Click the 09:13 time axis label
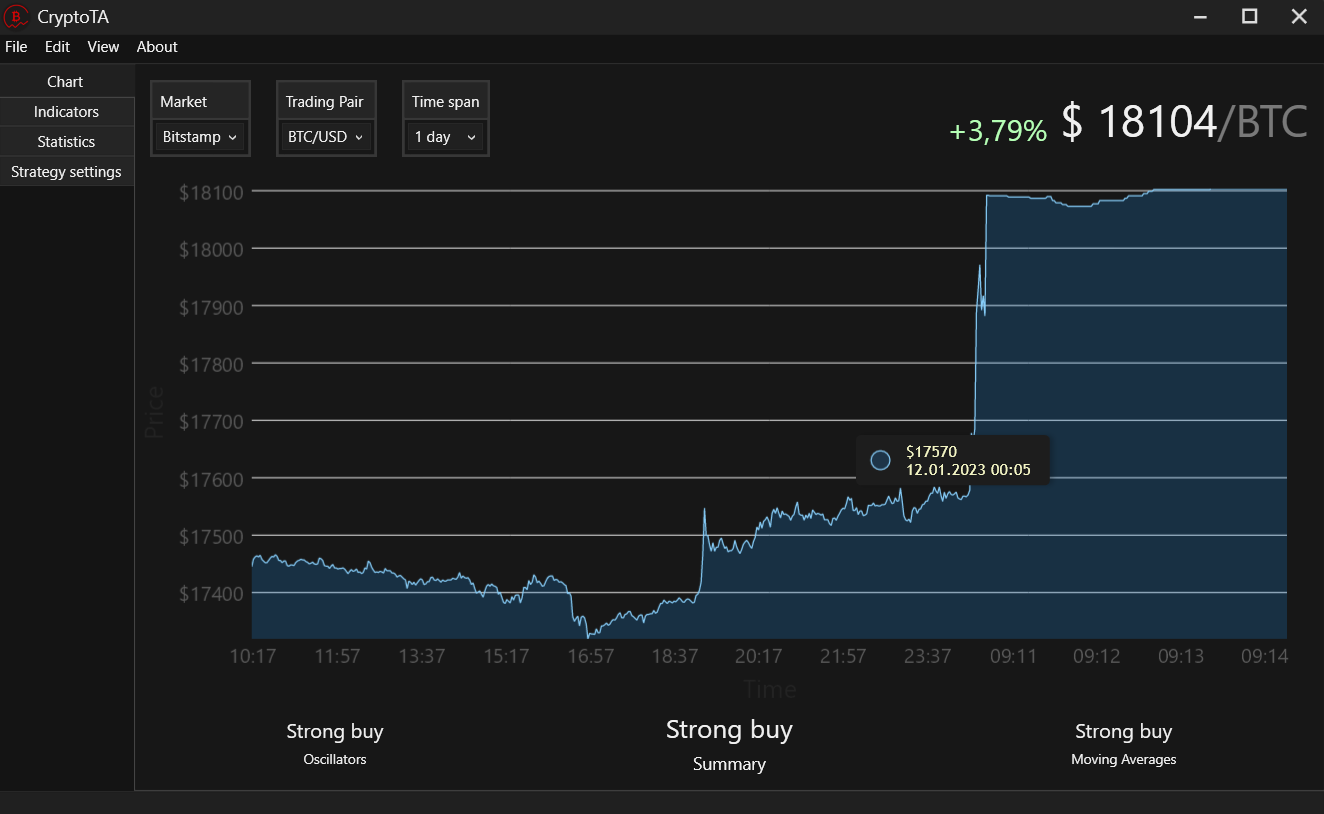This screenshot has height=814, width=1324. 1181,656
